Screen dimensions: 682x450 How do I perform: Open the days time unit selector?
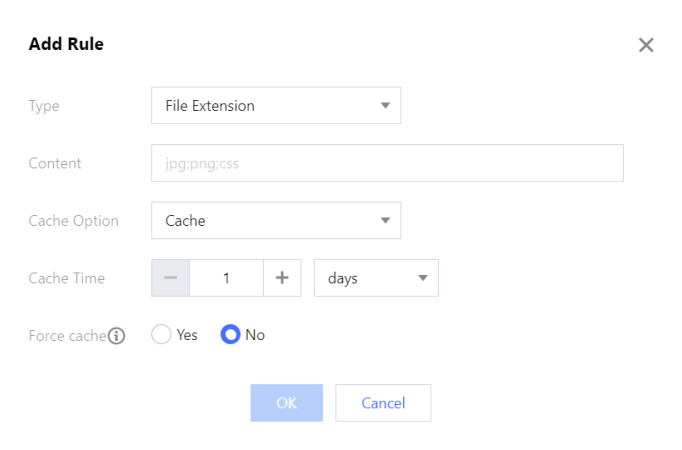(365, 279)
